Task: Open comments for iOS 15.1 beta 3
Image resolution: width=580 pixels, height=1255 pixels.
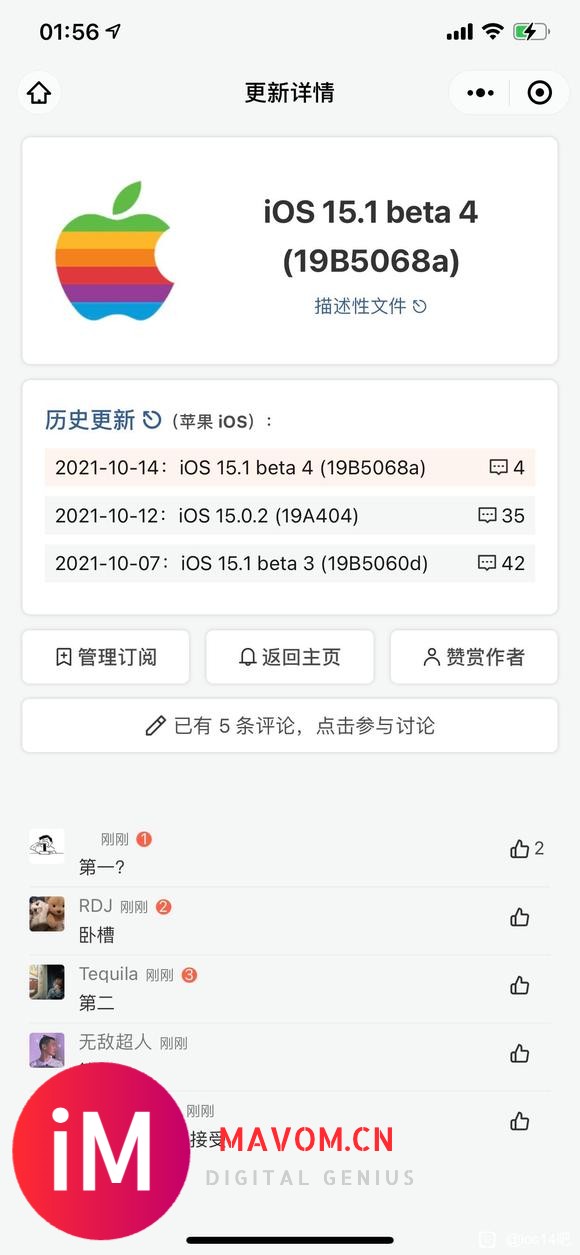Action: pyautogui.click(x=501, y=563)
